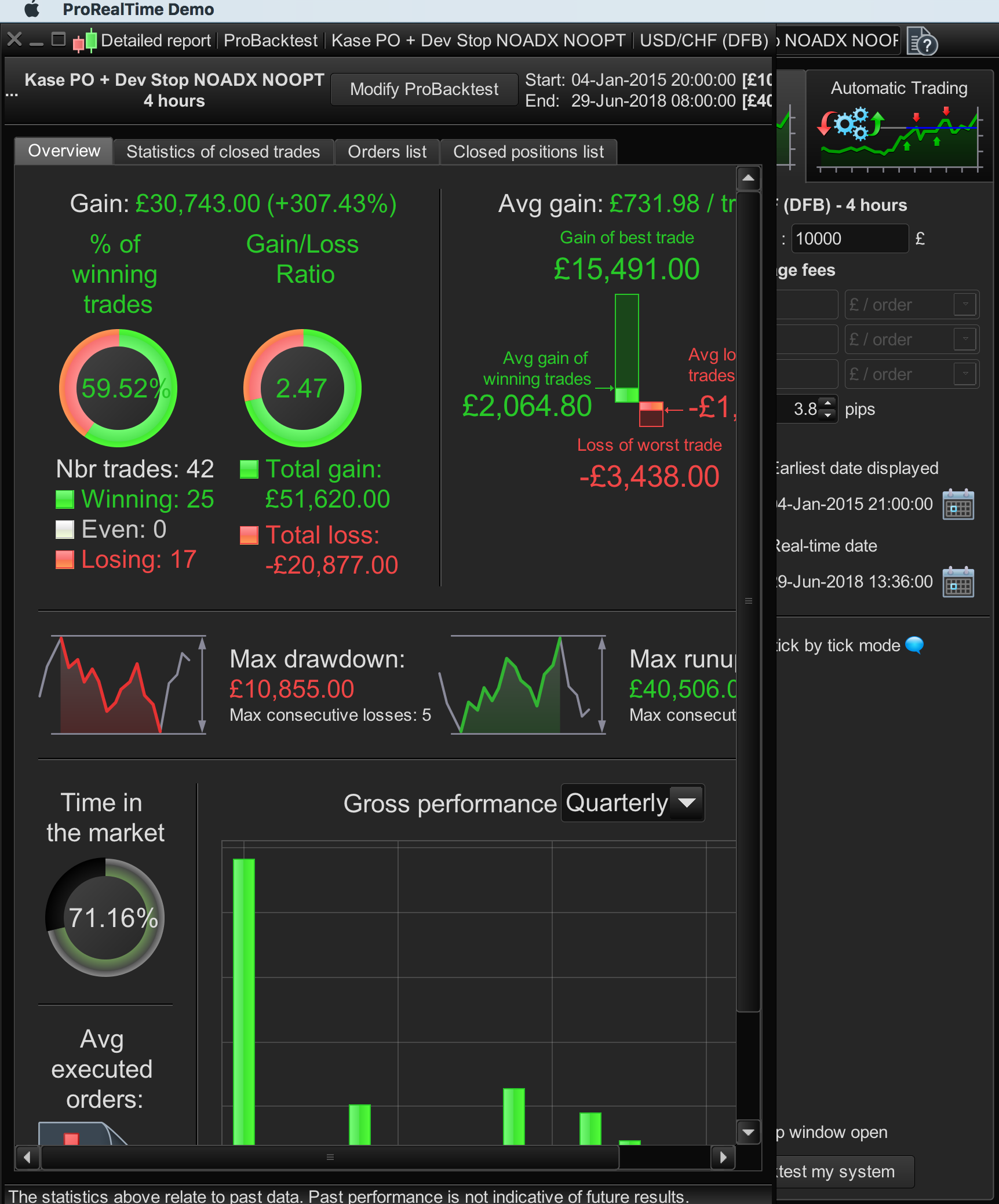Screen dimensions: 999x1204
Task: Click the report's vertical scrollbar thumb
Action: click(748, 601)
